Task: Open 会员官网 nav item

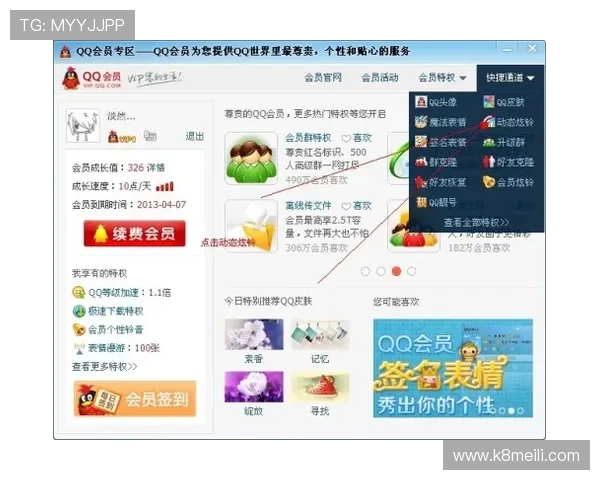Action: [x=323, y=78]
